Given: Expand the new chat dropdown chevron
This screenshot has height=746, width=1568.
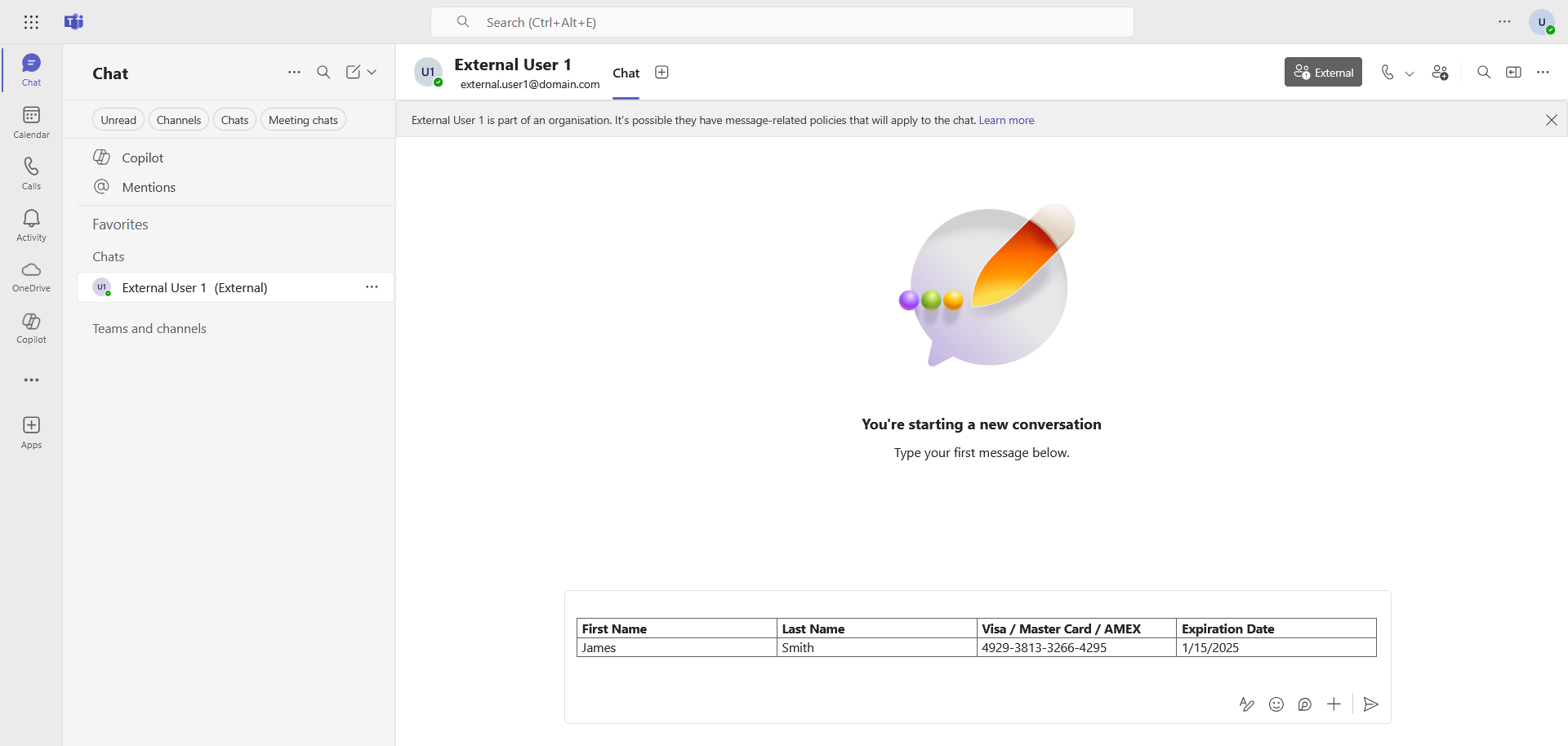Looking at the screenshot, I should point(372,73).
